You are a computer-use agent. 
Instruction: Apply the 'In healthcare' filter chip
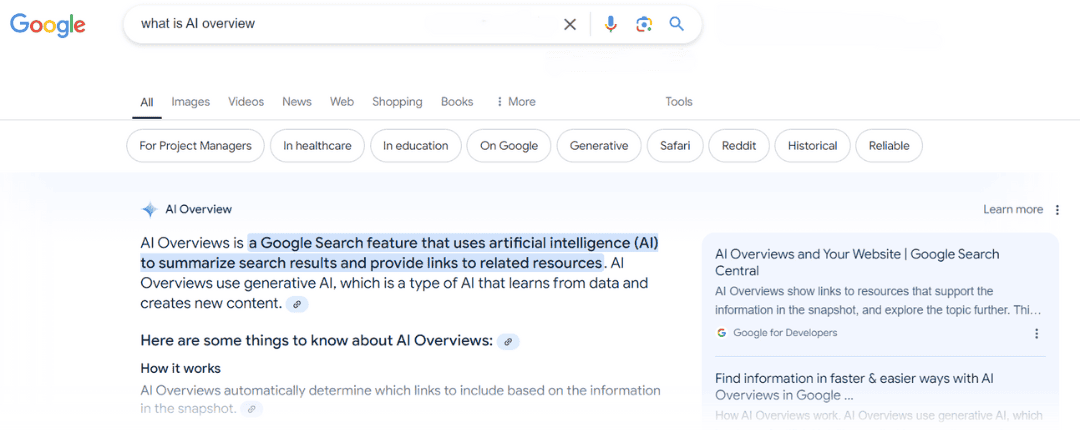(x=317, y=146)
